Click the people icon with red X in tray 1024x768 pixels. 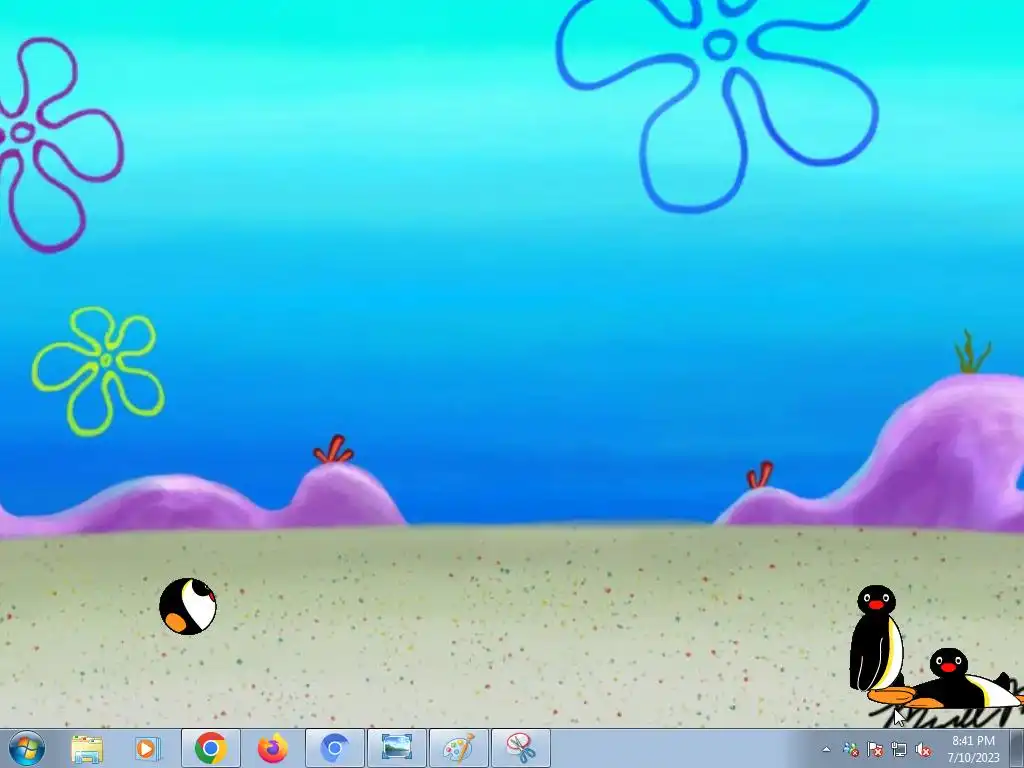[x=850, y=749]
